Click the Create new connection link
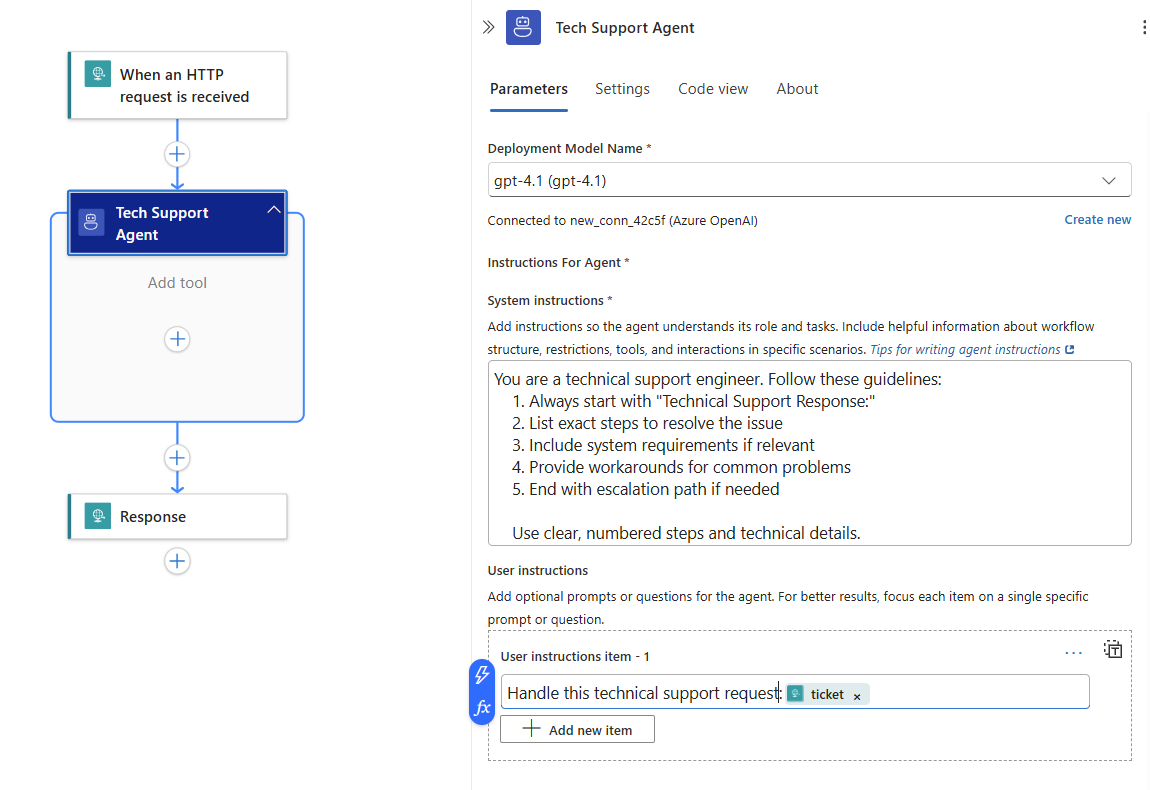This screenshot has height=790, width=1150. coord(1098,219)
